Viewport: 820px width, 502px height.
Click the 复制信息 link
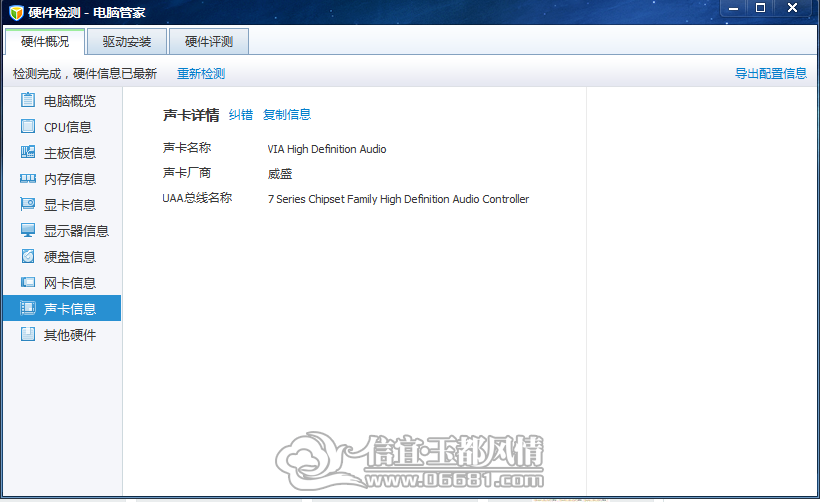[x=287, y=115]
